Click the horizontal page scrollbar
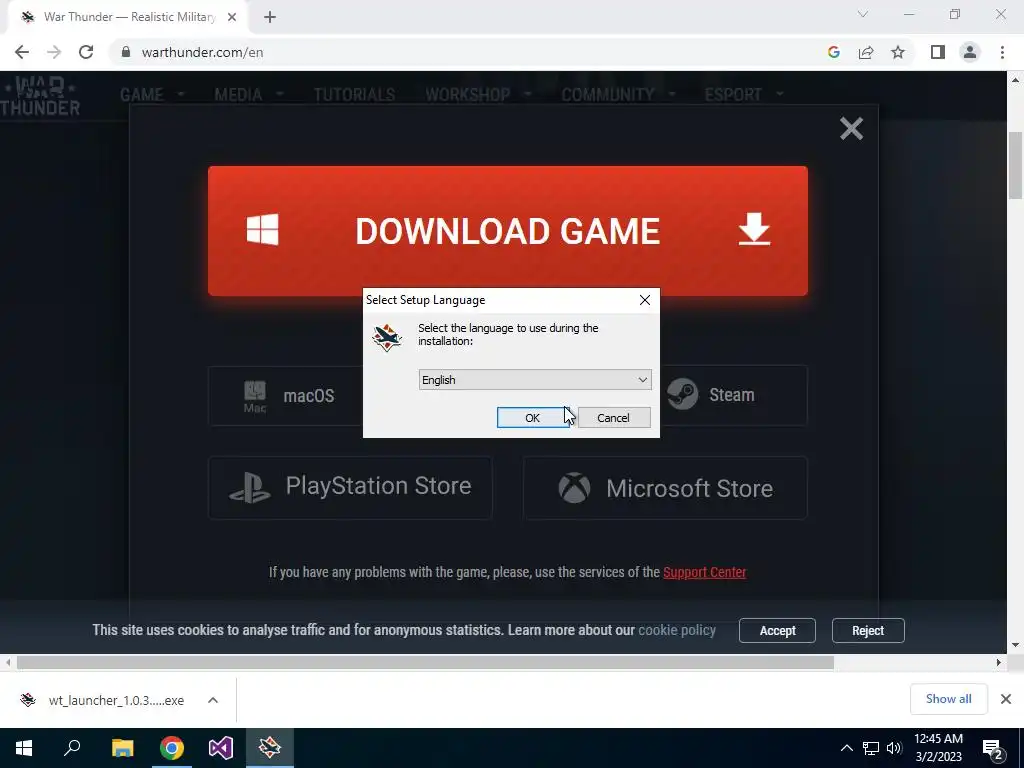1024x768 pixels. click(425, 663)
